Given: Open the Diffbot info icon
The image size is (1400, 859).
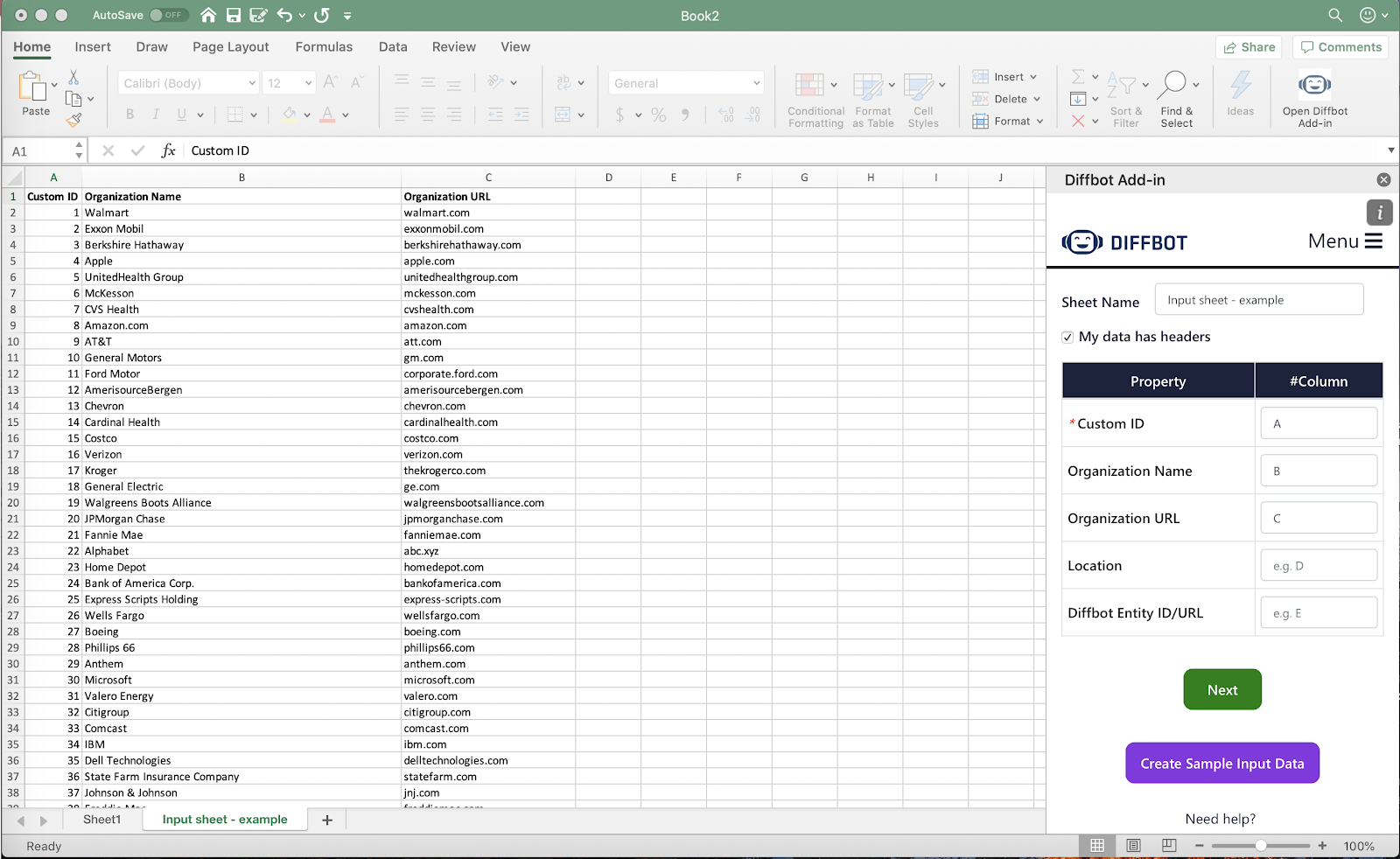Looking at the screenshot, I should [x=1379, y=213].
